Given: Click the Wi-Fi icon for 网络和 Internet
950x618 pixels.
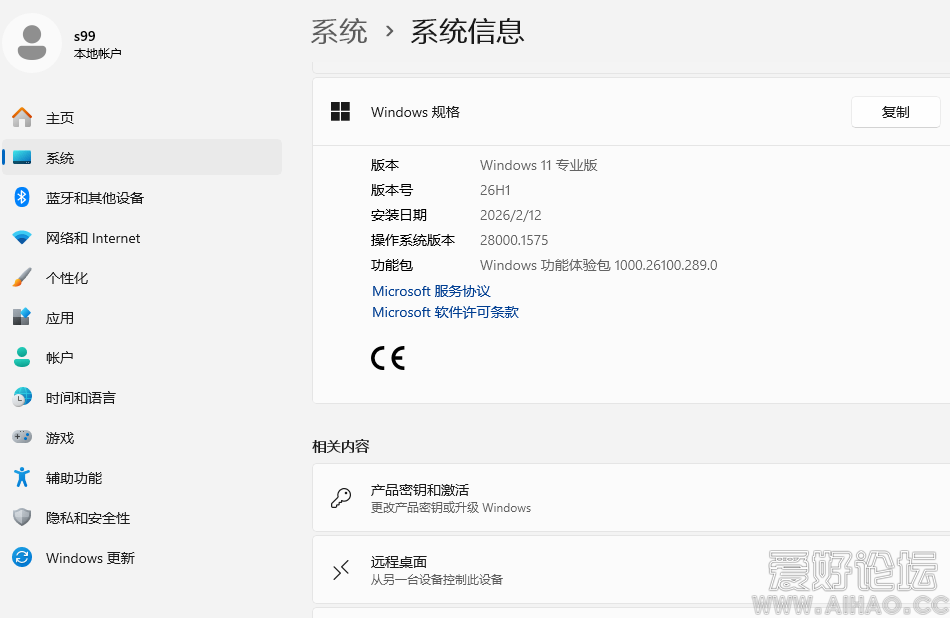Looking at the screenshot, I should tap(22, 238).
